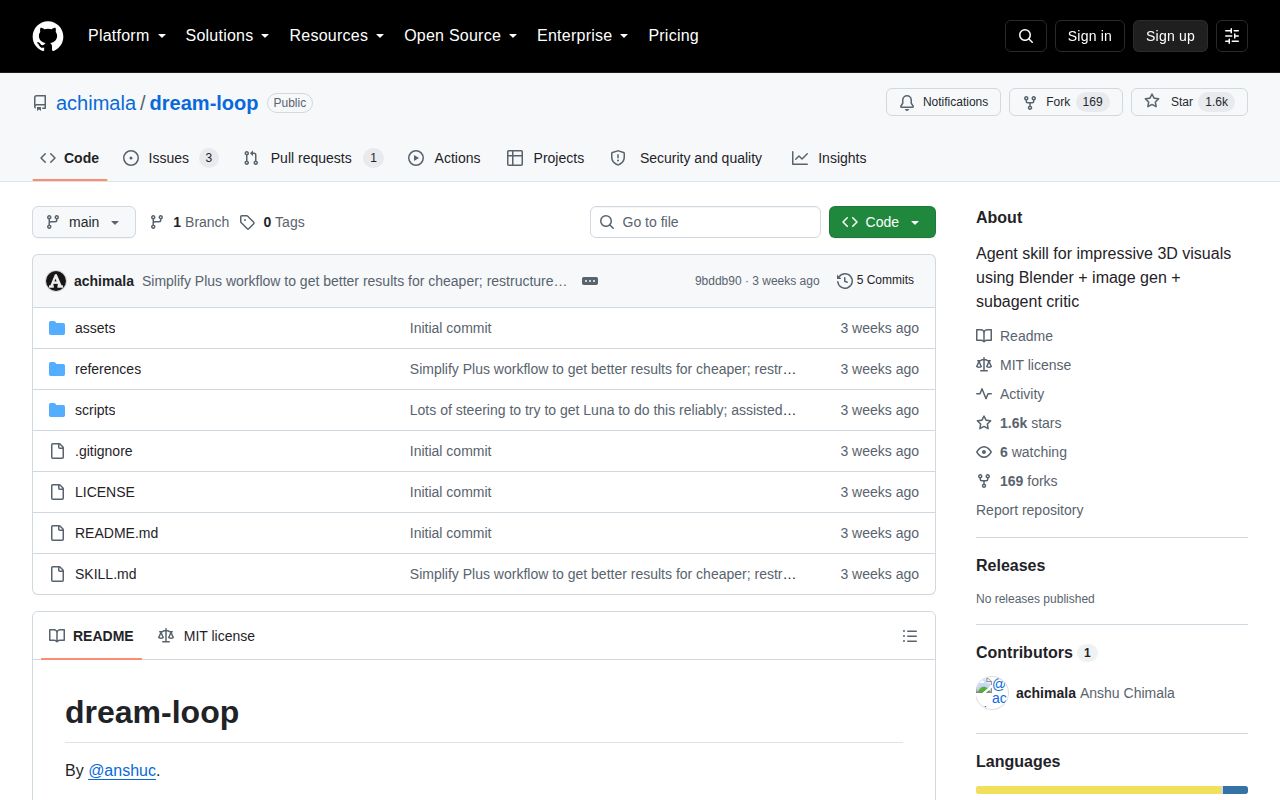1280x800 pixels.
Task: Open the SKILL.md file
Action: (x=106, y=574)
